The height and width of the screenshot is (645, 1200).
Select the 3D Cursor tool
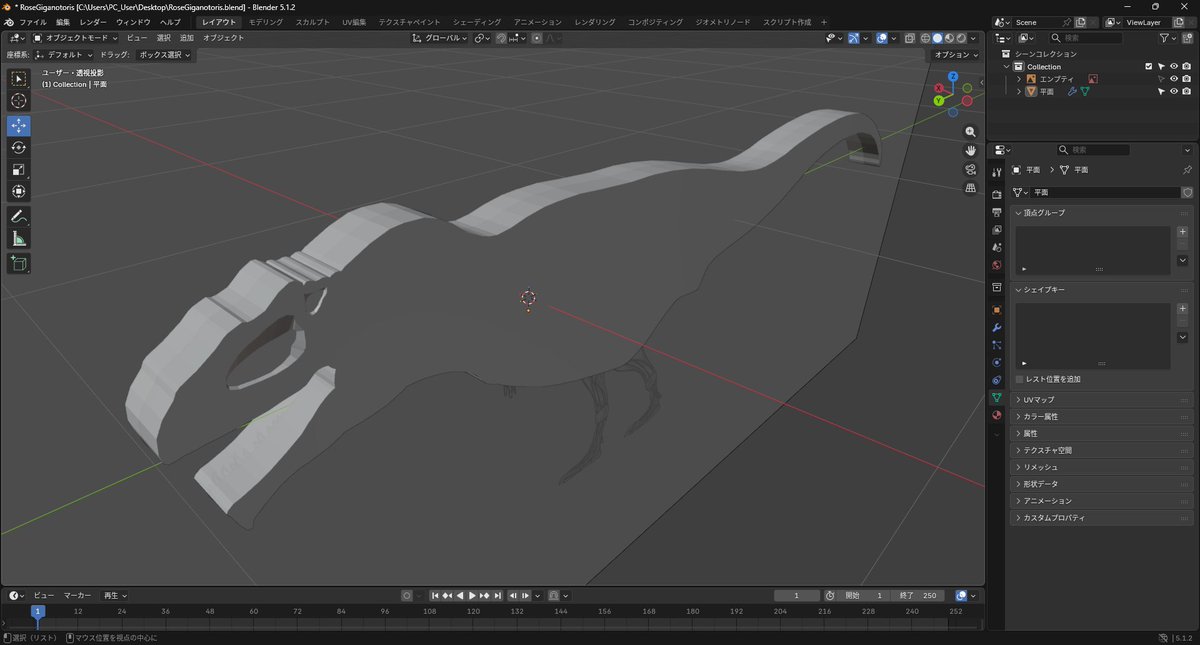(19, 101)
